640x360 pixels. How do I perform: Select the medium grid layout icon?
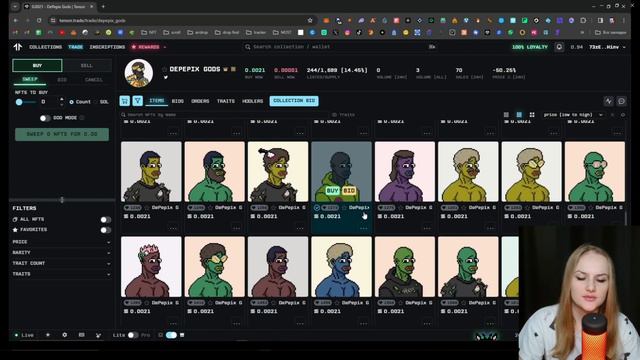click(519, 115)
